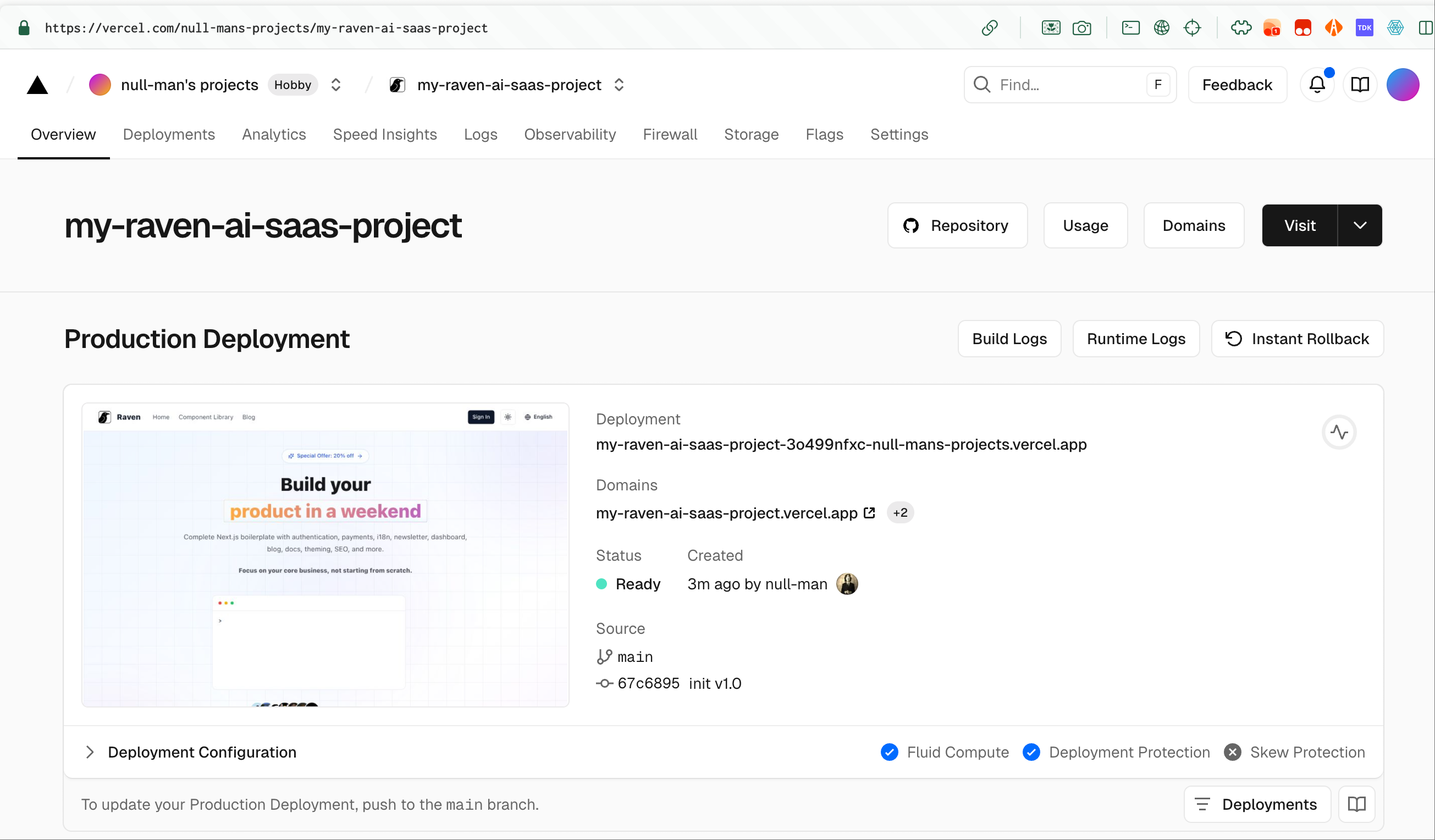This screenshot has width=1435, height=840.
Task: Click the globe browser toolbar icon
Action: tap(1162, 27)
